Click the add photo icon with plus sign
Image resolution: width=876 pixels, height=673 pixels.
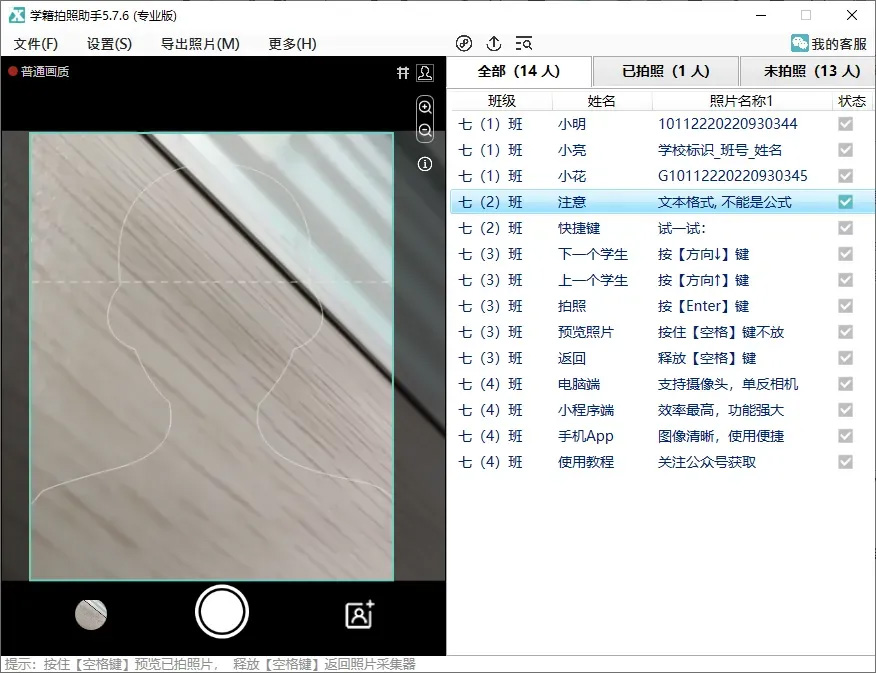click(359, 614)
